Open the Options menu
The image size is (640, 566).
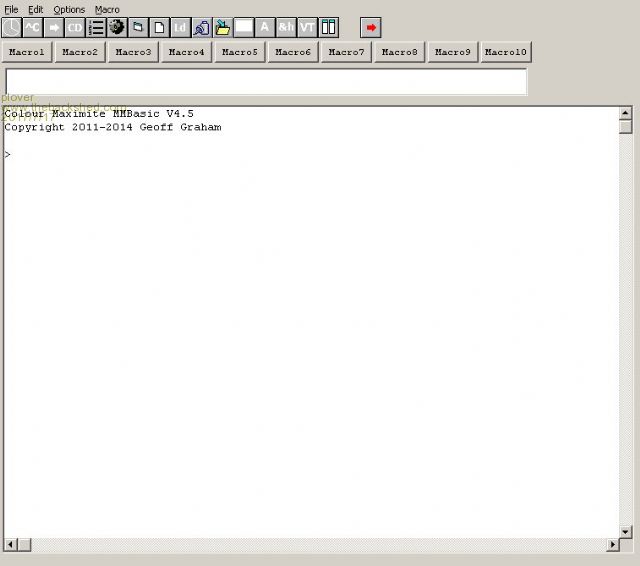pyautogui.click(x=69, y=9)
